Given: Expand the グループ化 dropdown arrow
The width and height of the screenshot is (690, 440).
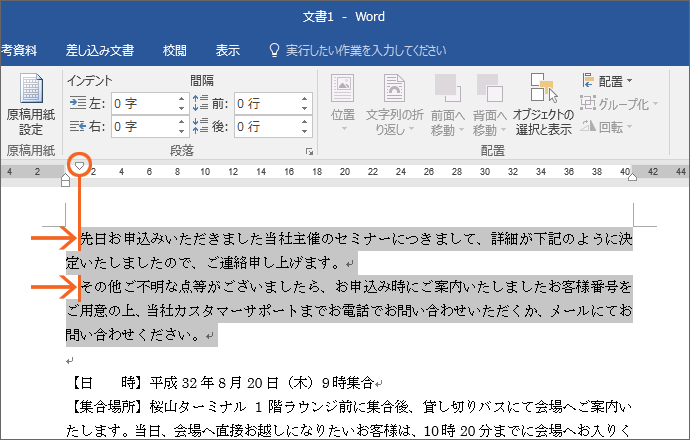Looking at the screenshot, I should pos(655,104).
